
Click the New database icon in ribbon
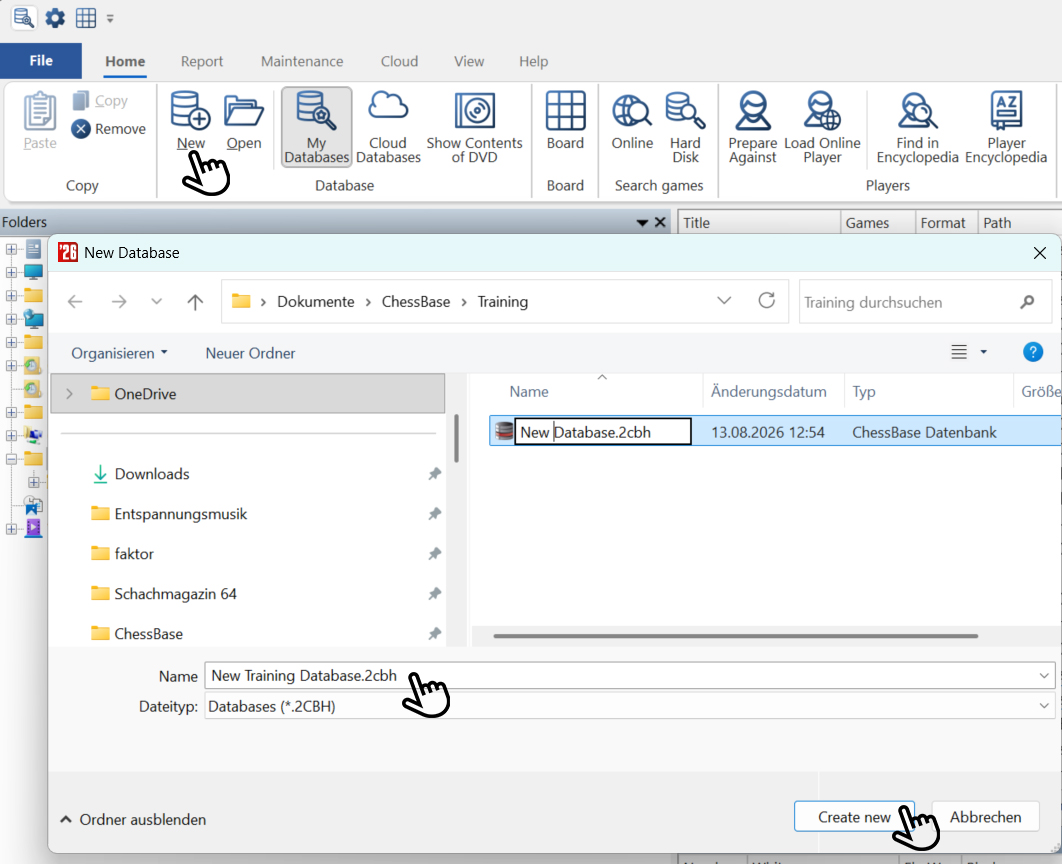(x=190, y=110)
